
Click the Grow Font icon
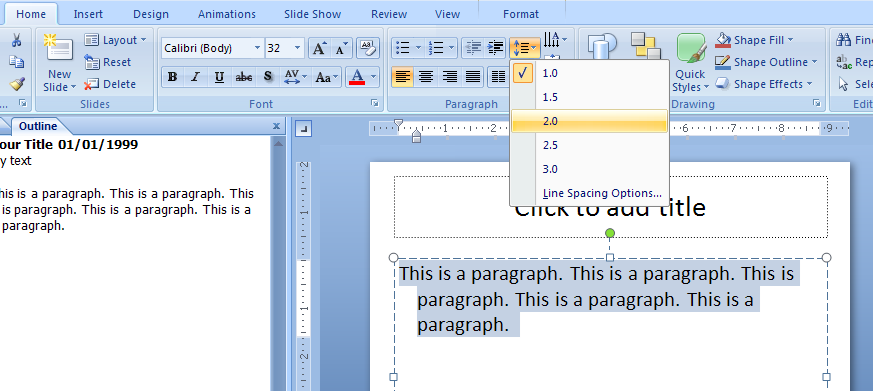point(319,48)
